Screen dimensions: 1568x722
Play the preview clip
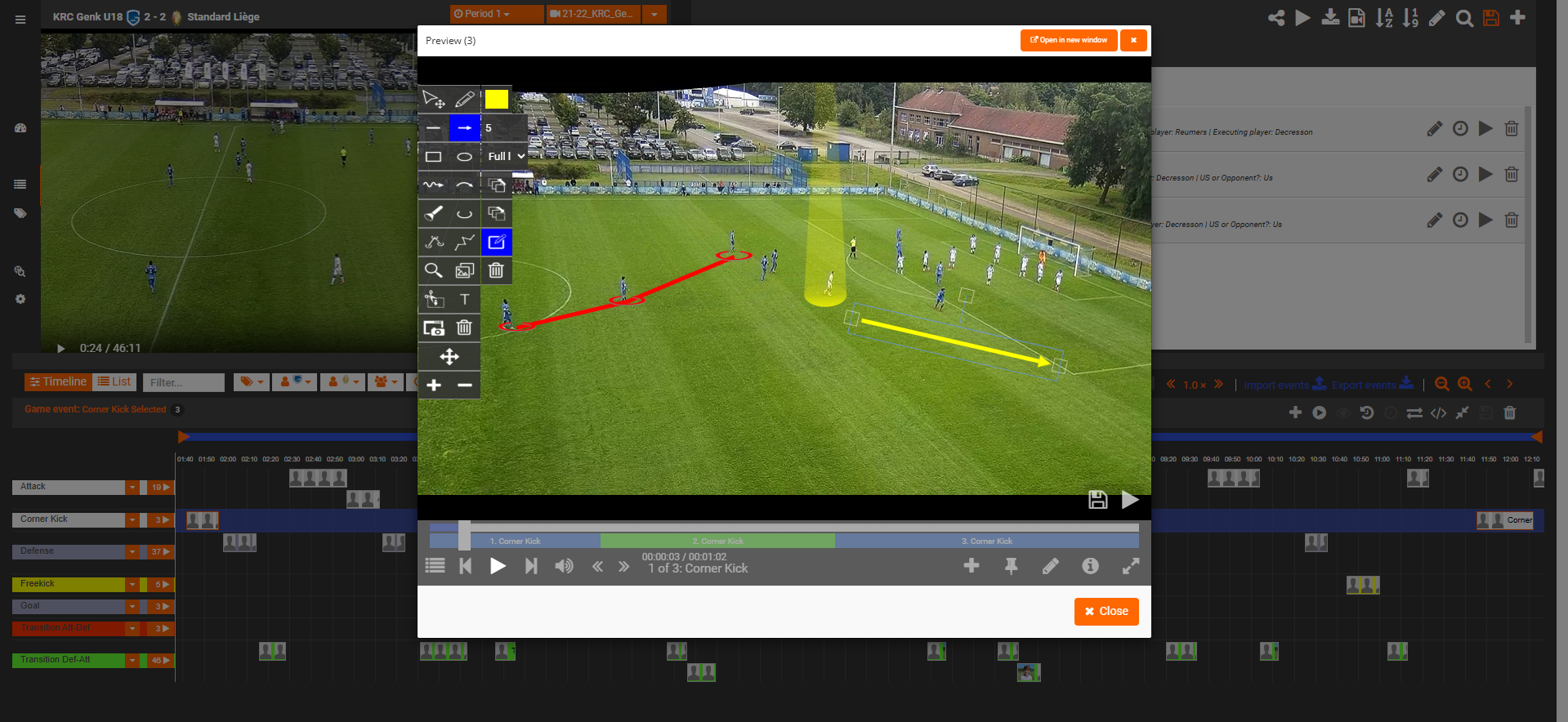(497, 566)
